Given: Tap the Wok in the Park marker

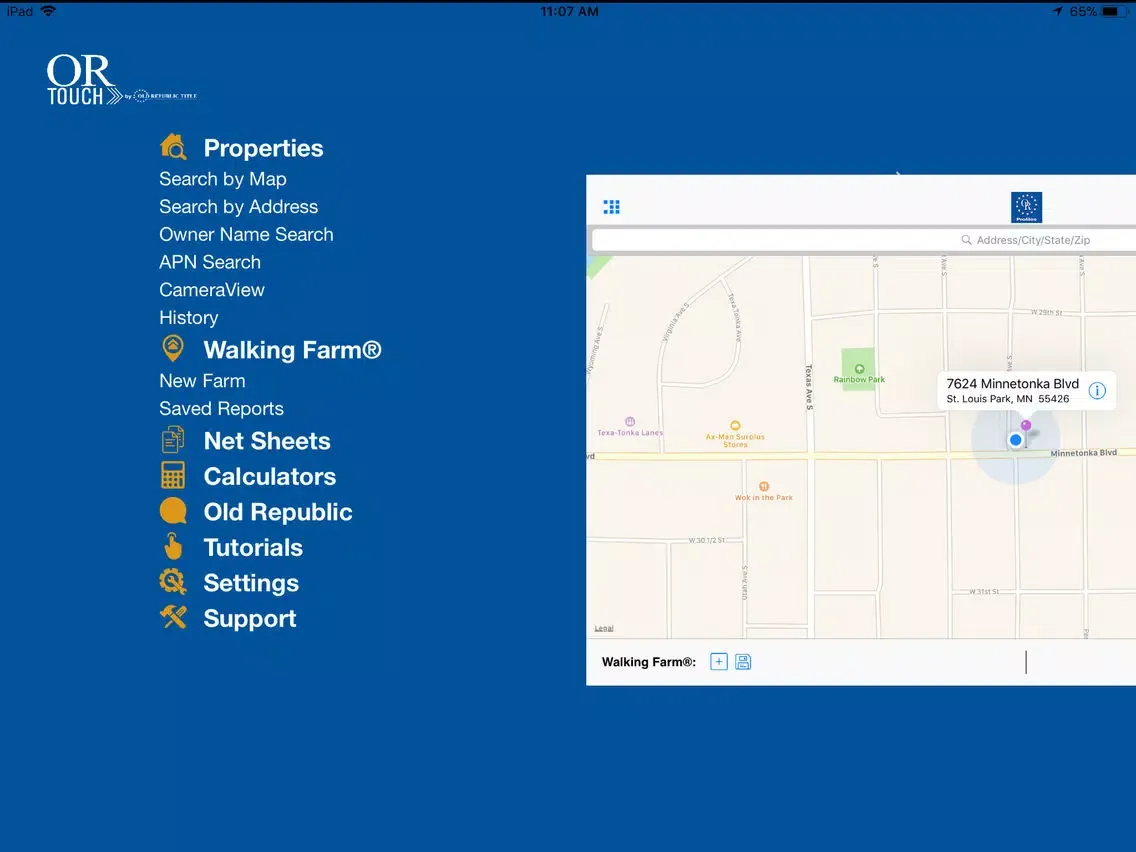Looking at the screenshot, I should [764, 486].
